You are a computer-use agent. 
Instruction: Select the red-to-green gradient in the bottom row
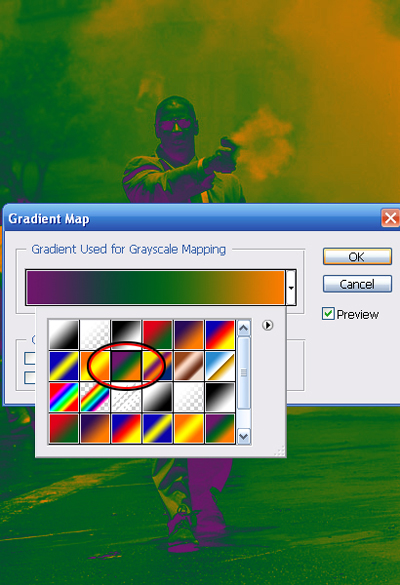point(64,428)
